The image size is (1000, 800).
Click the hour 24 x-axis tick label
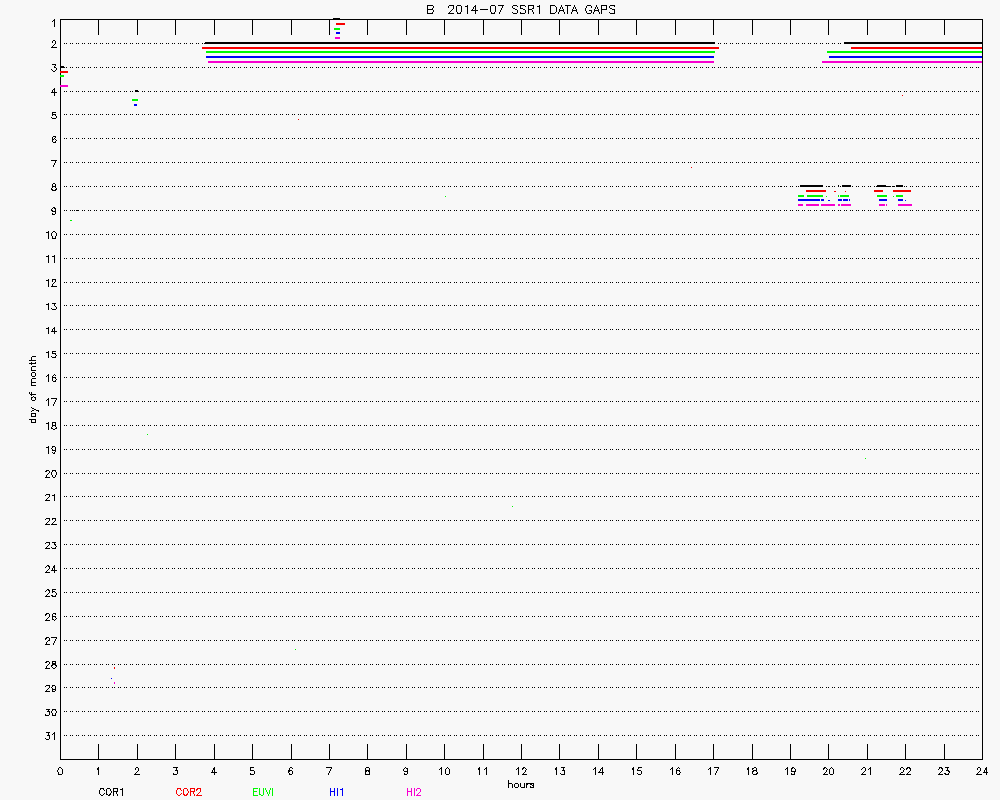(982, 772)
